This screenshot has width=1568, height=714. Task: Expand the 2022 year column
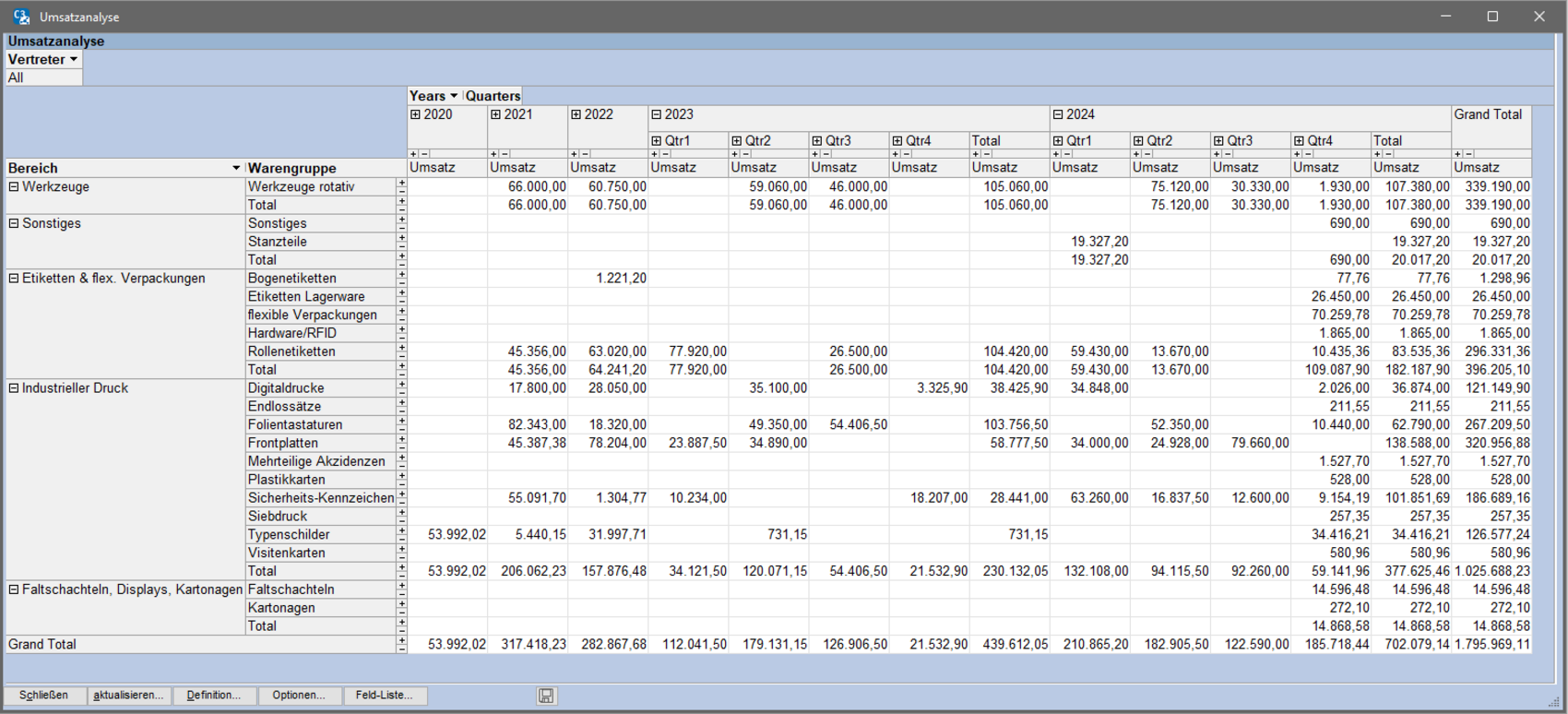click(x=576, y=115)
